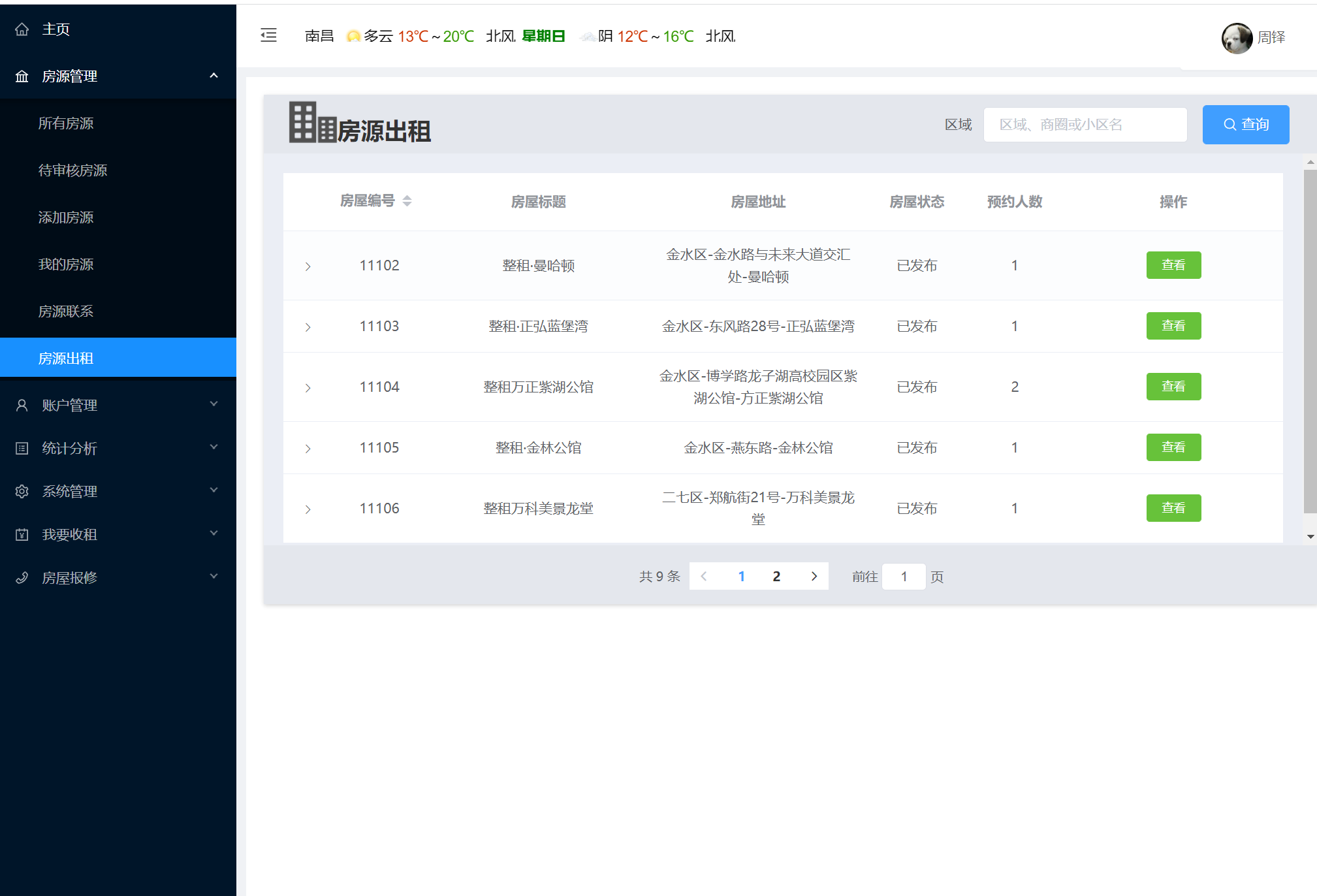Expand row details for house 11106

point(308,509)
